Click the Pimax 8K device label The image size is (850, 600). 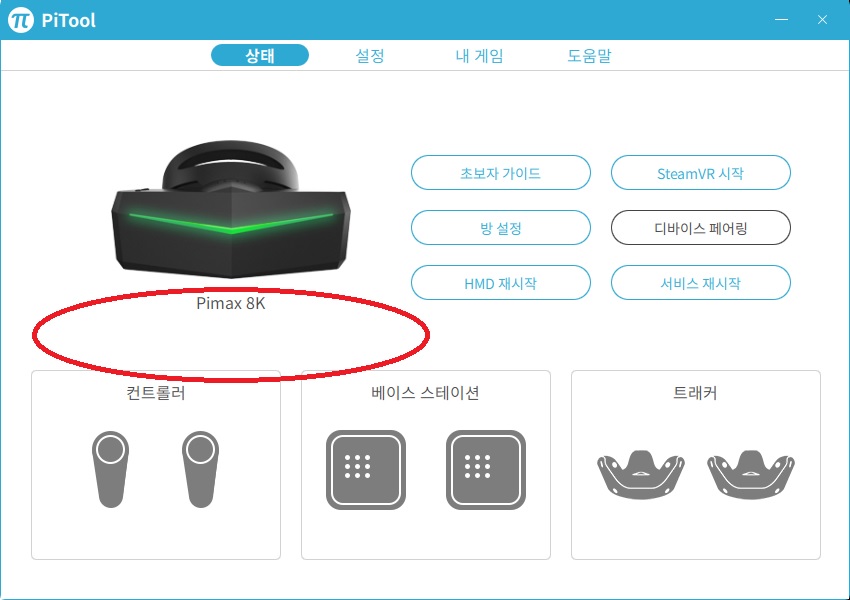[x=231, y=303]
